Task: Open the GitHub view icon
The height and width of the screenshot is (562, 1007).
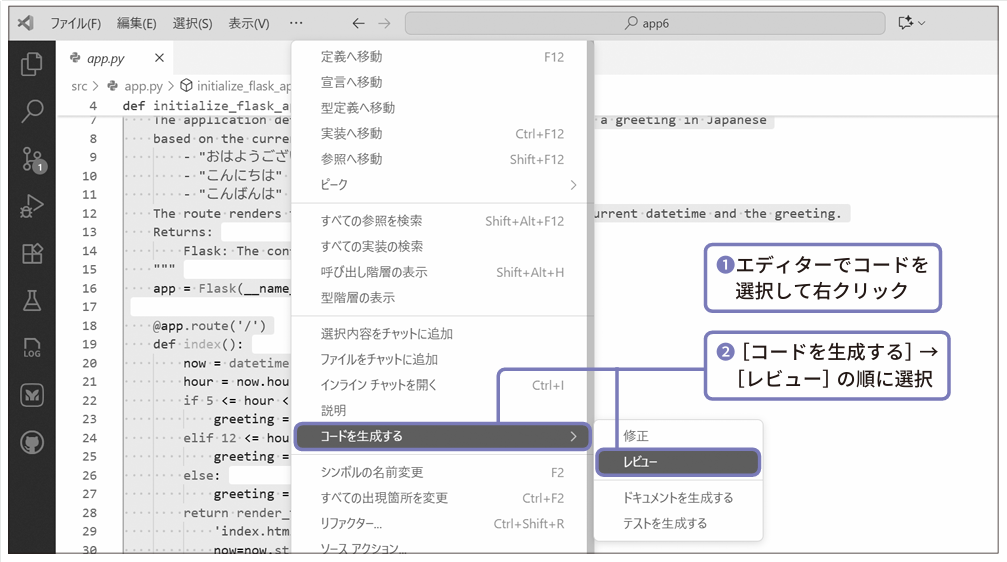Action: (x=31, y=442)
